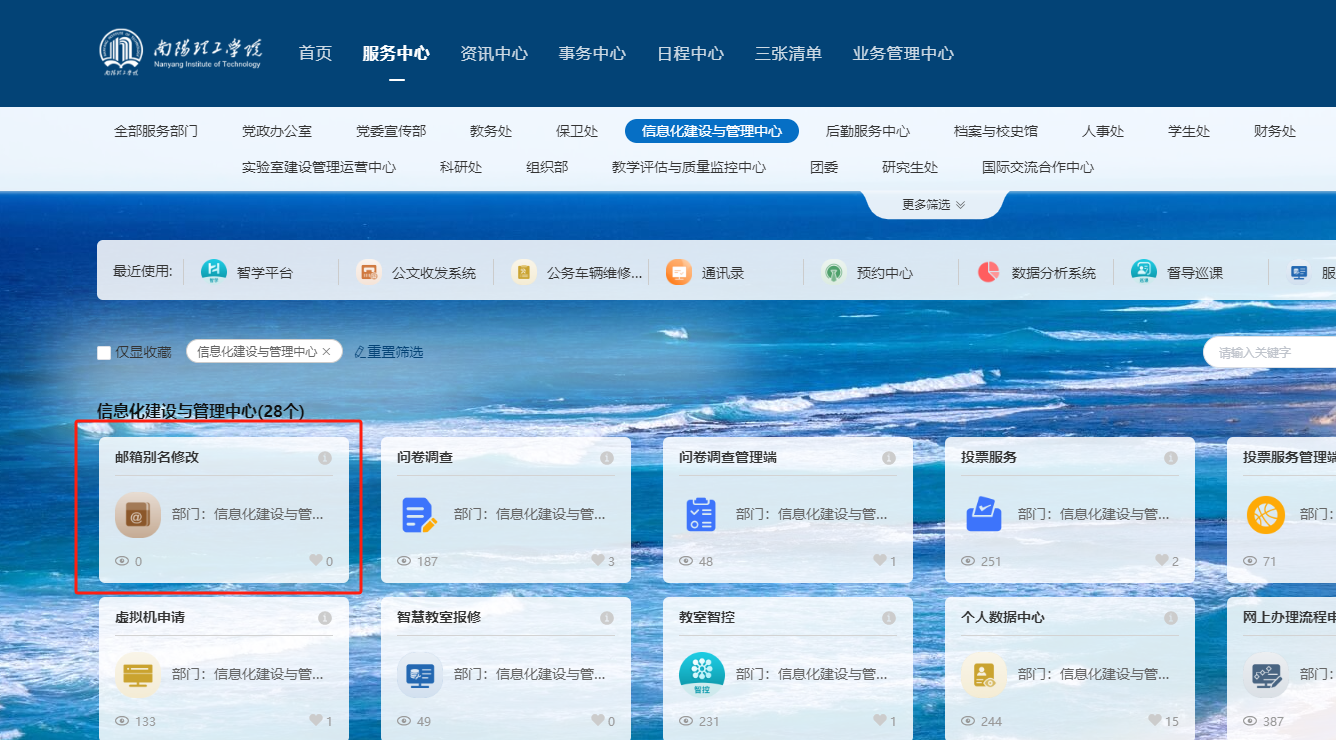Favorite 问卷调查 with its heart icon
This screenshot has height=740, width=1336.
click(598, 560)
